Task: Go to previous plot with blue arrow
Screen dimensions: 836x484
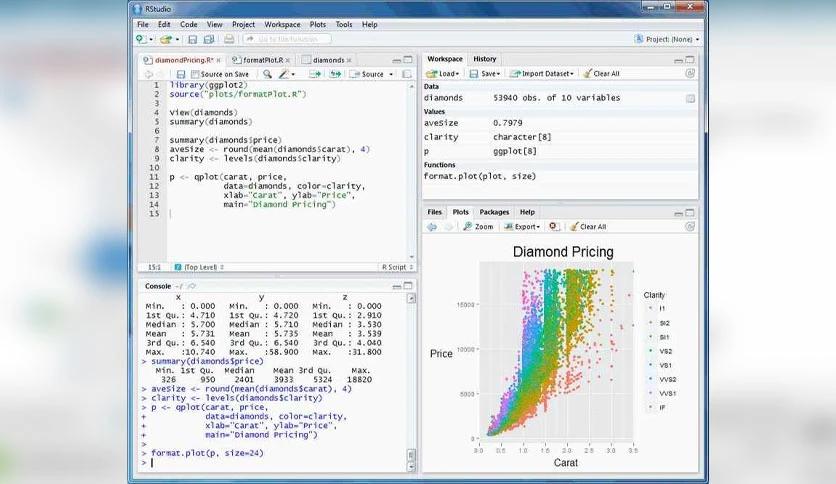Action: (432, 227)
